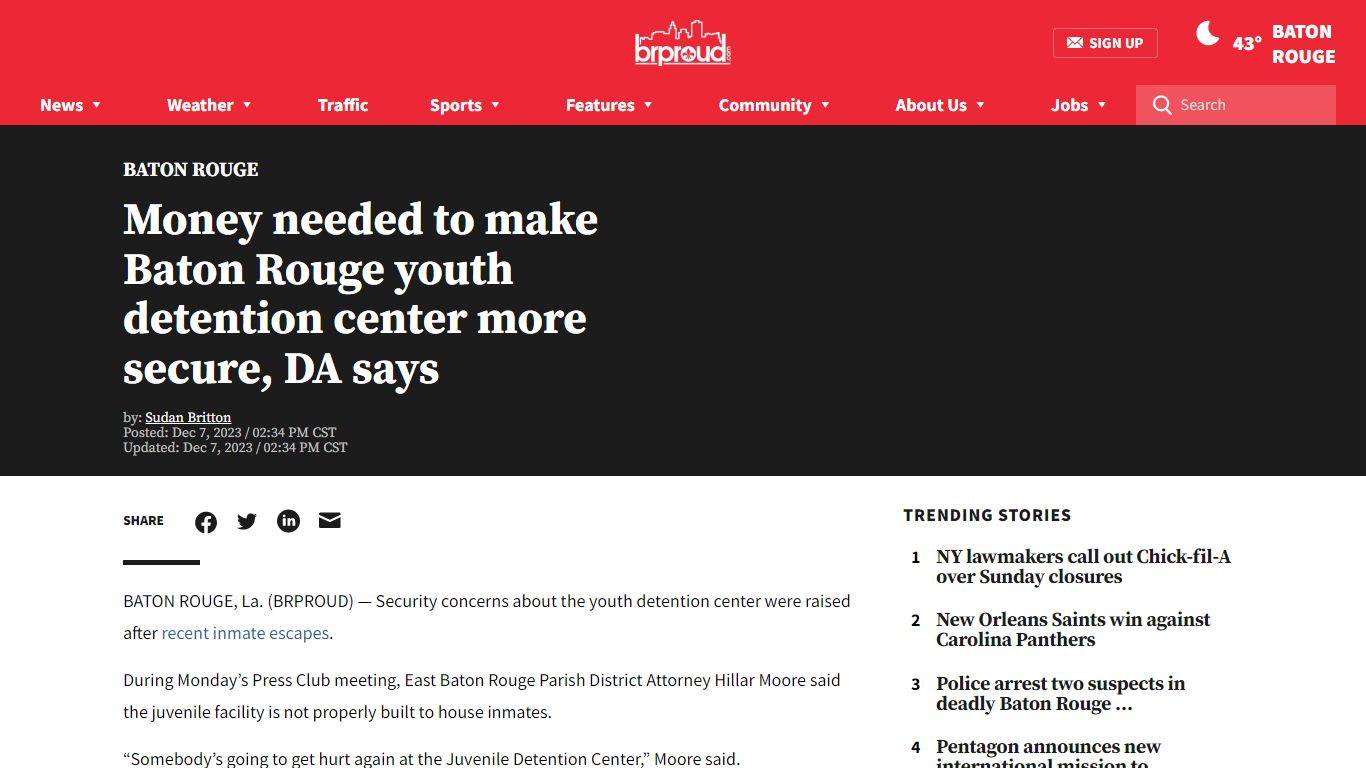Go to the Traffic page
This screenshot has height=768, width=1366.
coord(343,105)
